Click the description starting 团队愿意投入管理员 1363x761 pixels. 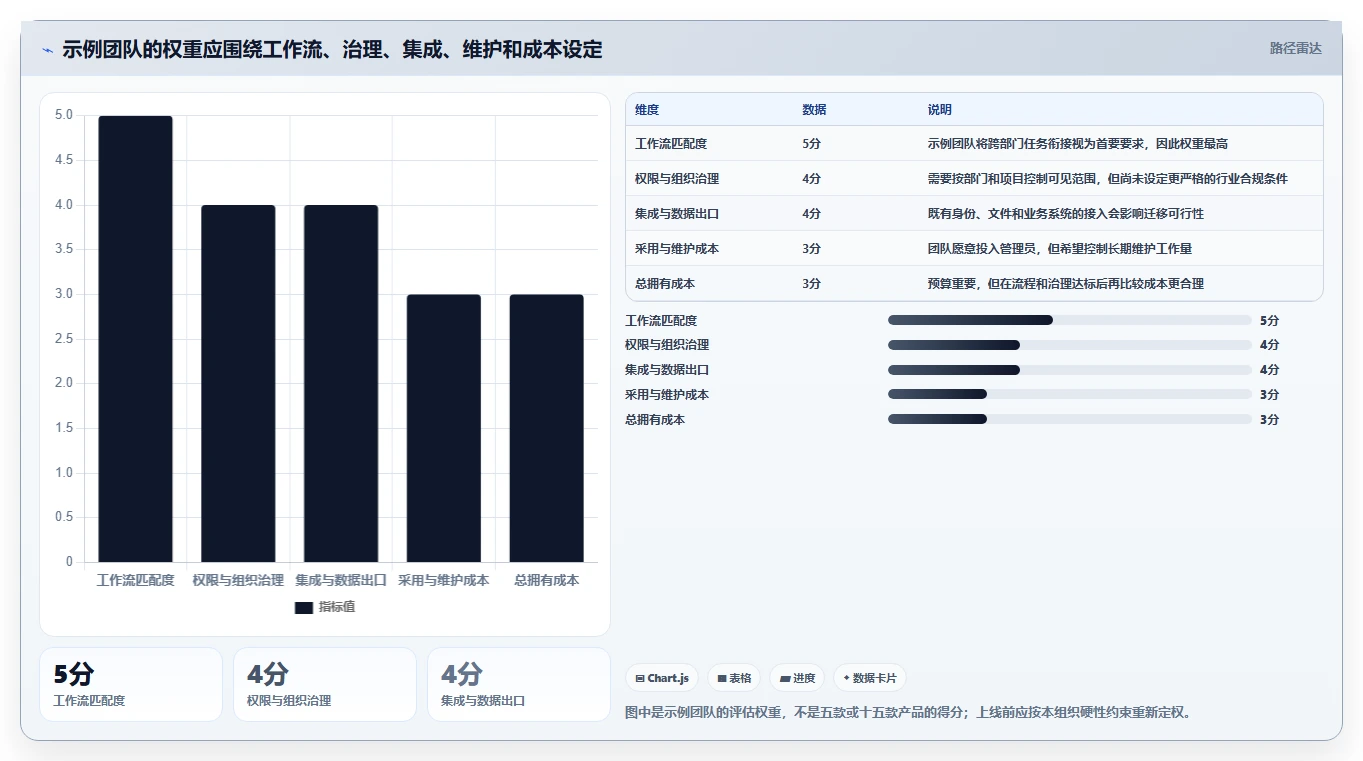click(1060, 249)
